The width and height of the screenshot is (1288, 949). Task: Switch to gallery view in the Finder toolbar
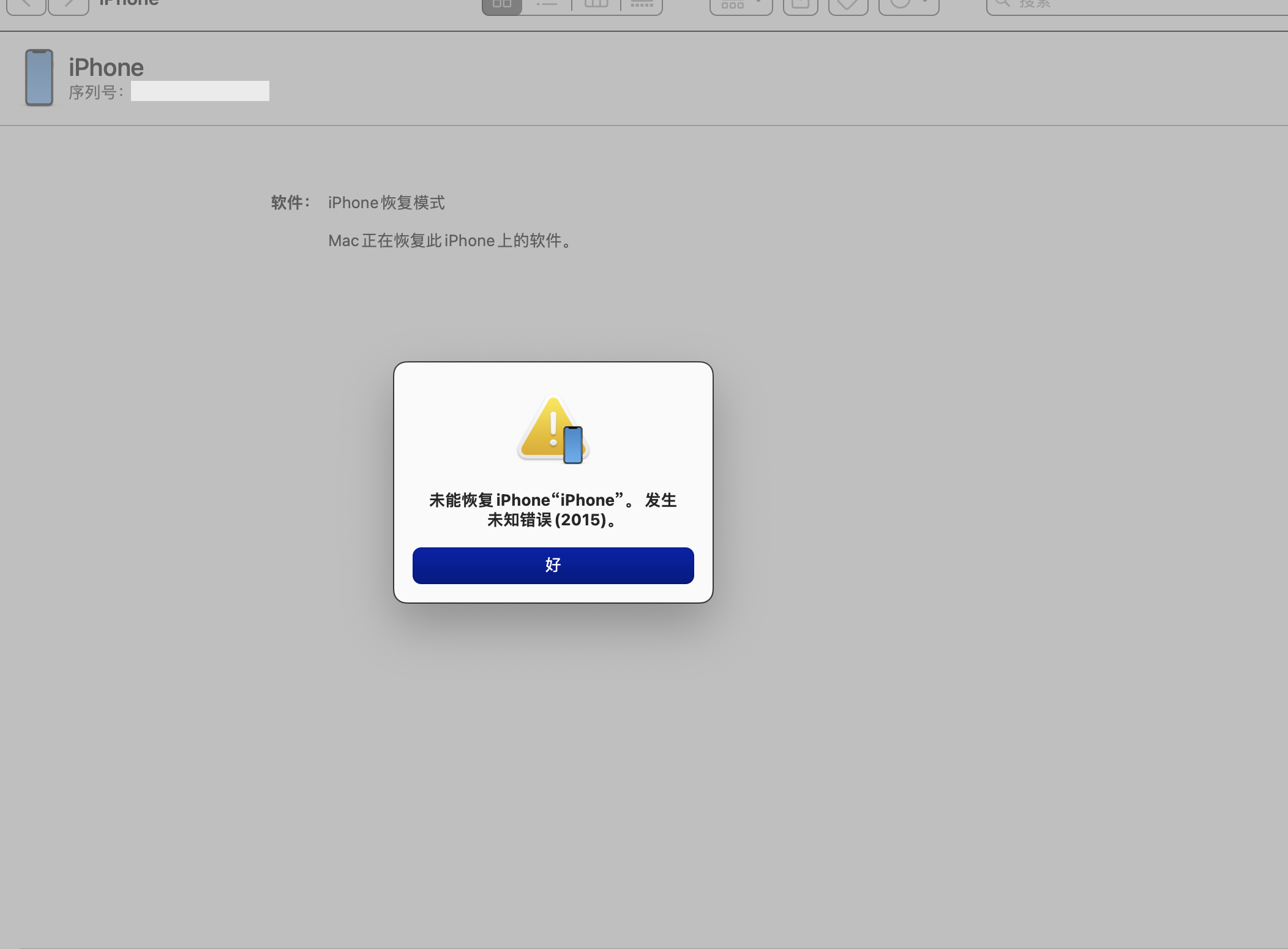(642, 5)
